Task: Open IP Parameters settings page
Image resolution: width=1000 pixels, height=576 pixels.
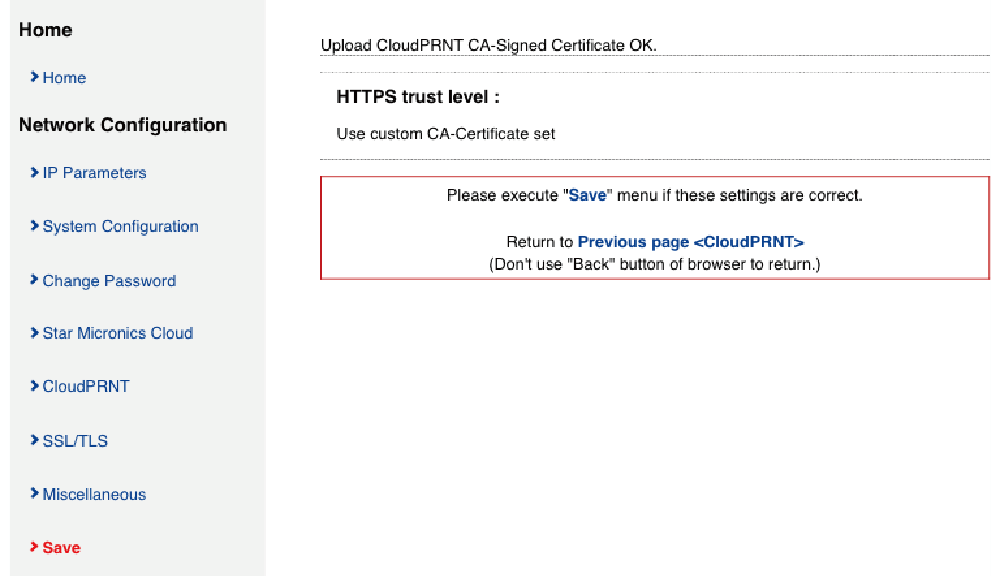Action: [94, 173]
